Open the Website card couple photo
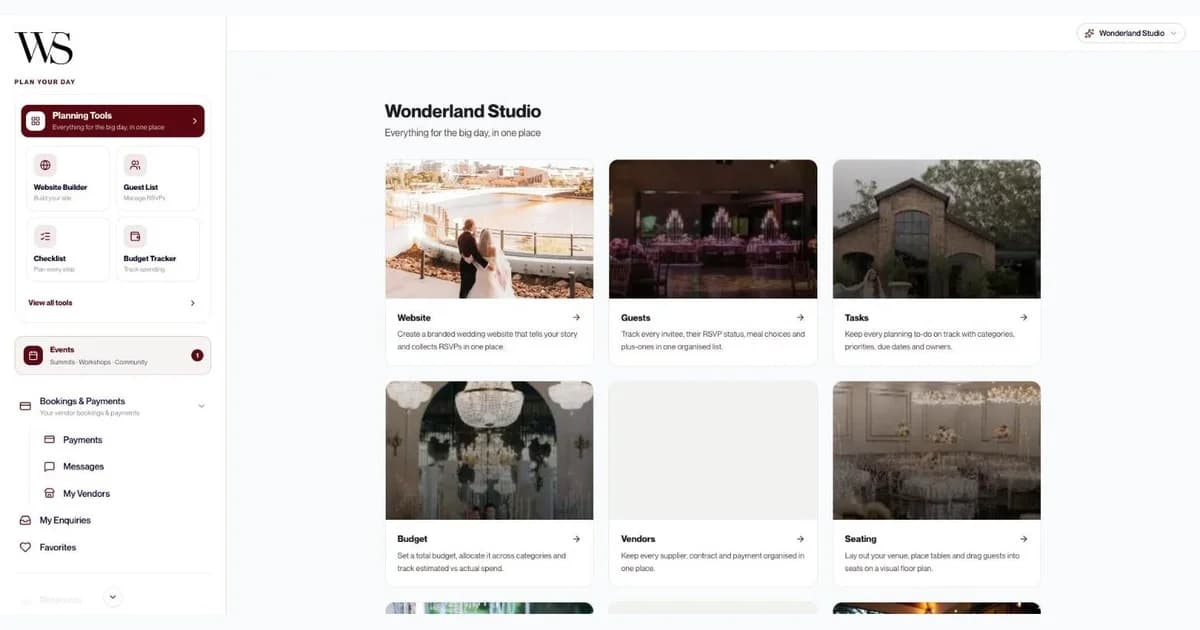 [x=489, y=229]
